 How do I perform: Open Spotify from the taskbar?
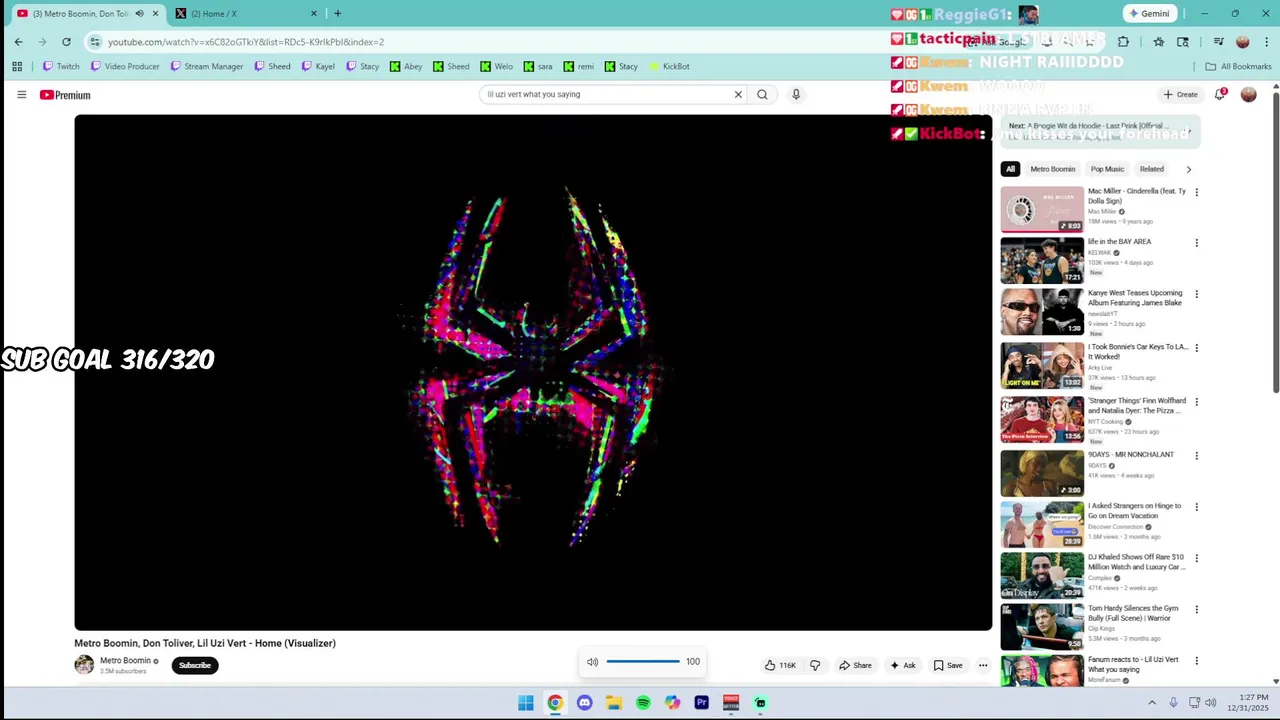click(643, 703)
